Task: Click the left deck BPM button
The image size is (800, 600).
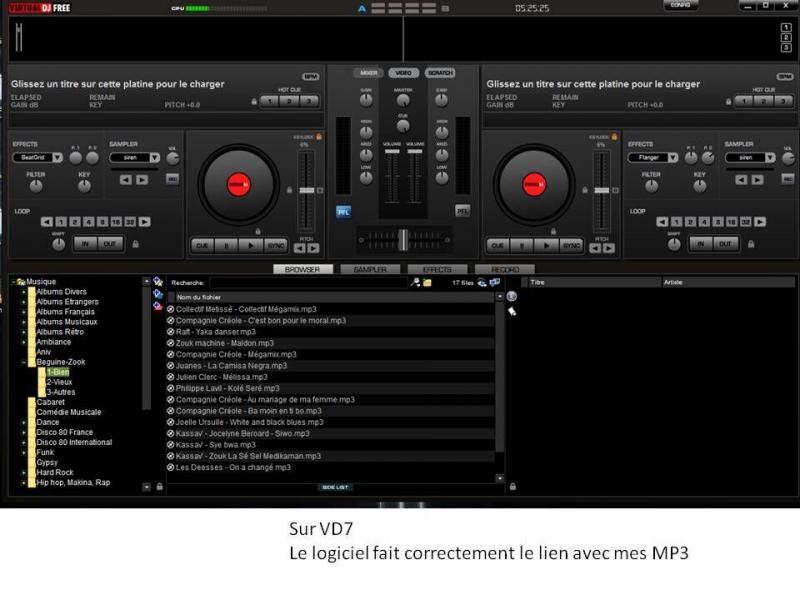Action: coord(311,77)
